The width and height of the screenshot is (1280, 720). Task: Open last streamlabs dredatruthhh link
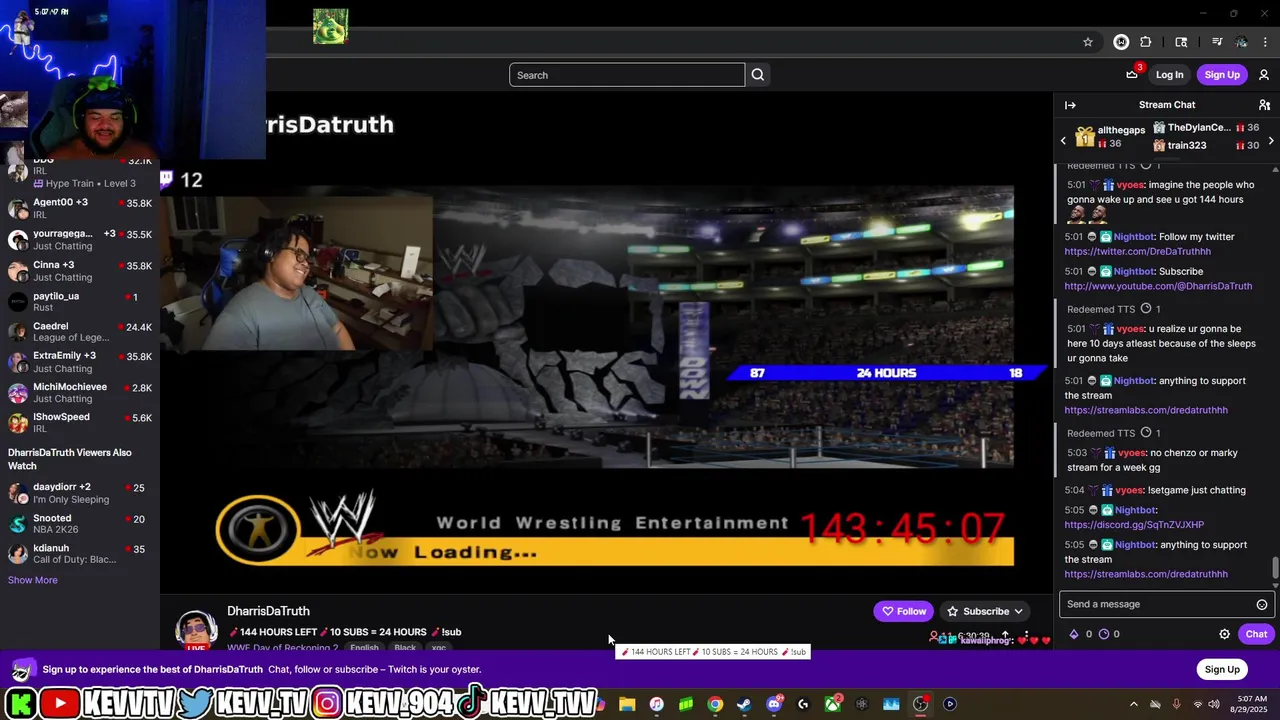tap(1146, 574)
